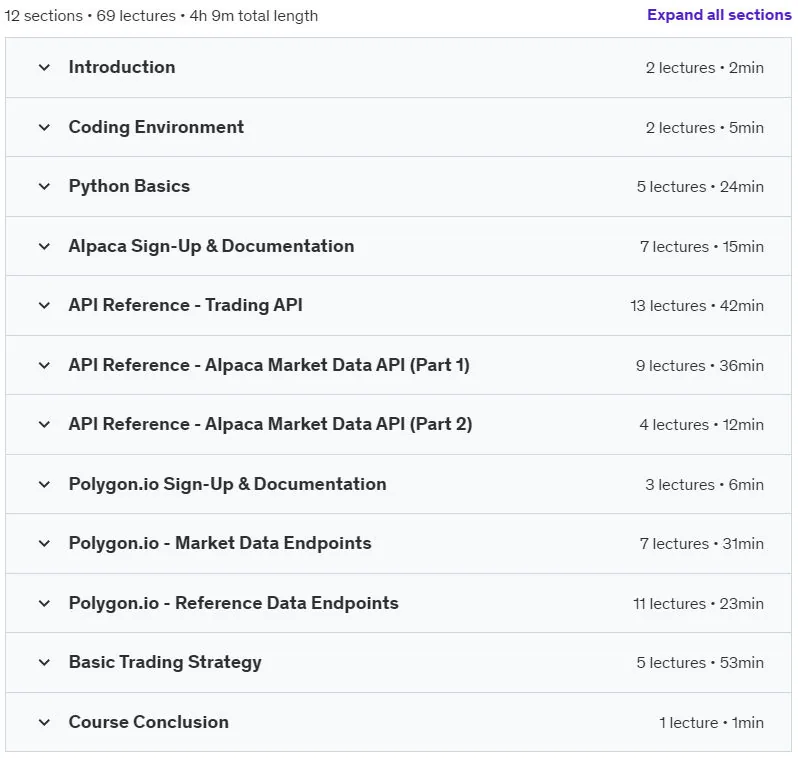Open the Python Basics section title

pos(129,186)
